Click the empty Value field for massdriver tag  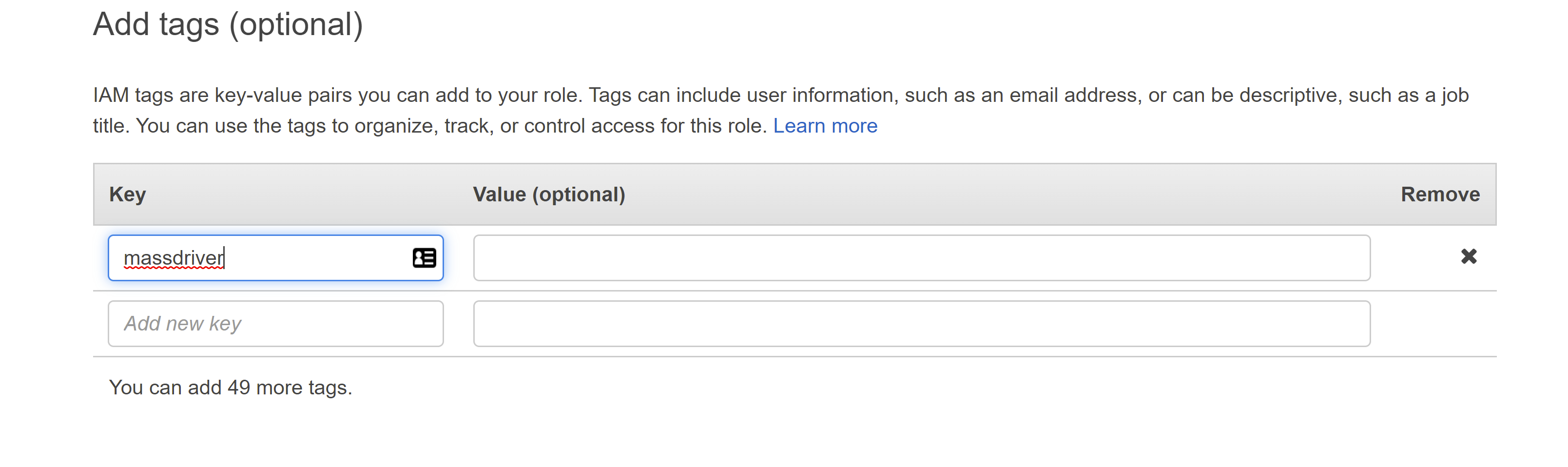922,257
